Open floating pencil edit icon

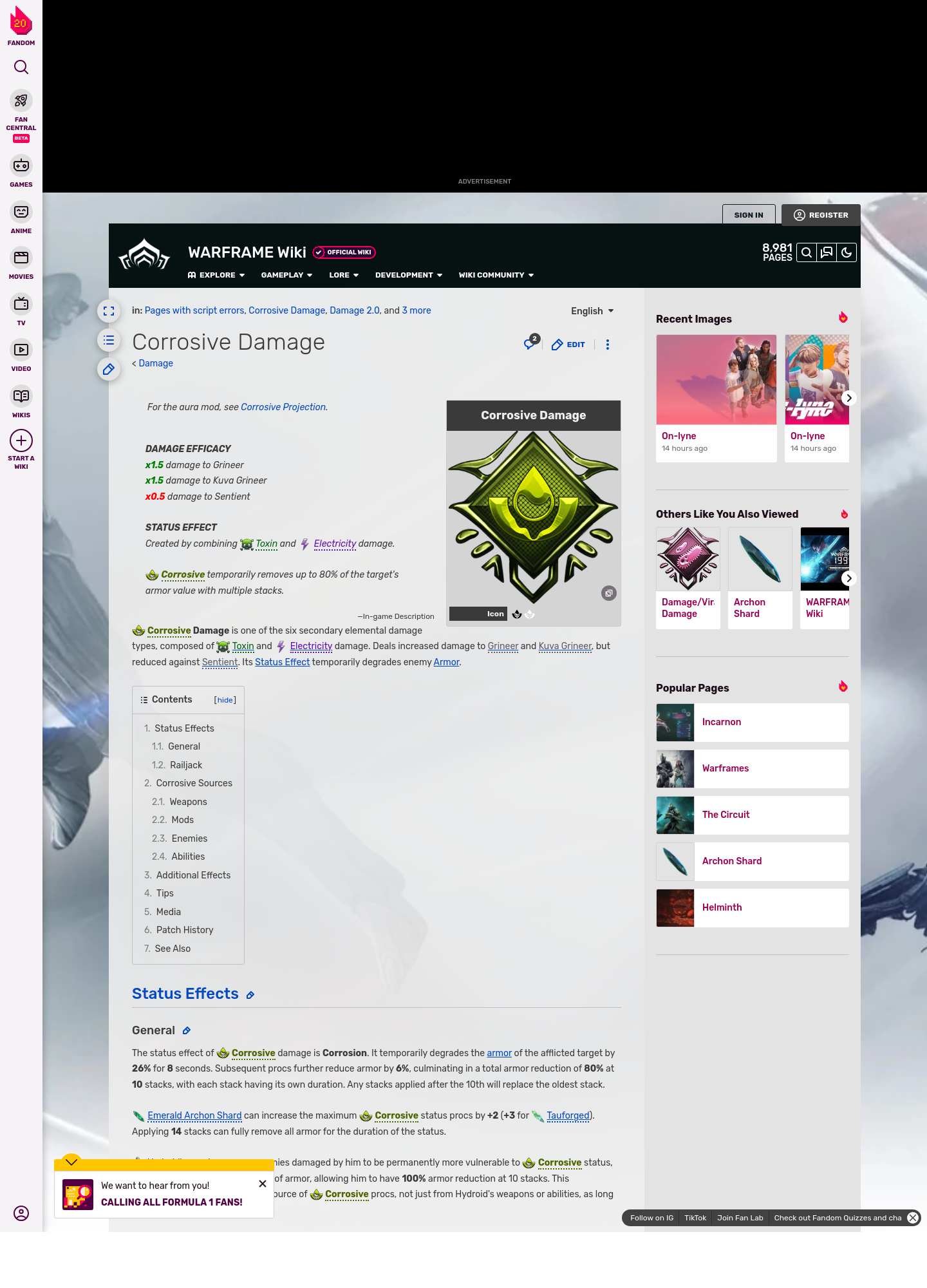(109, 369)
